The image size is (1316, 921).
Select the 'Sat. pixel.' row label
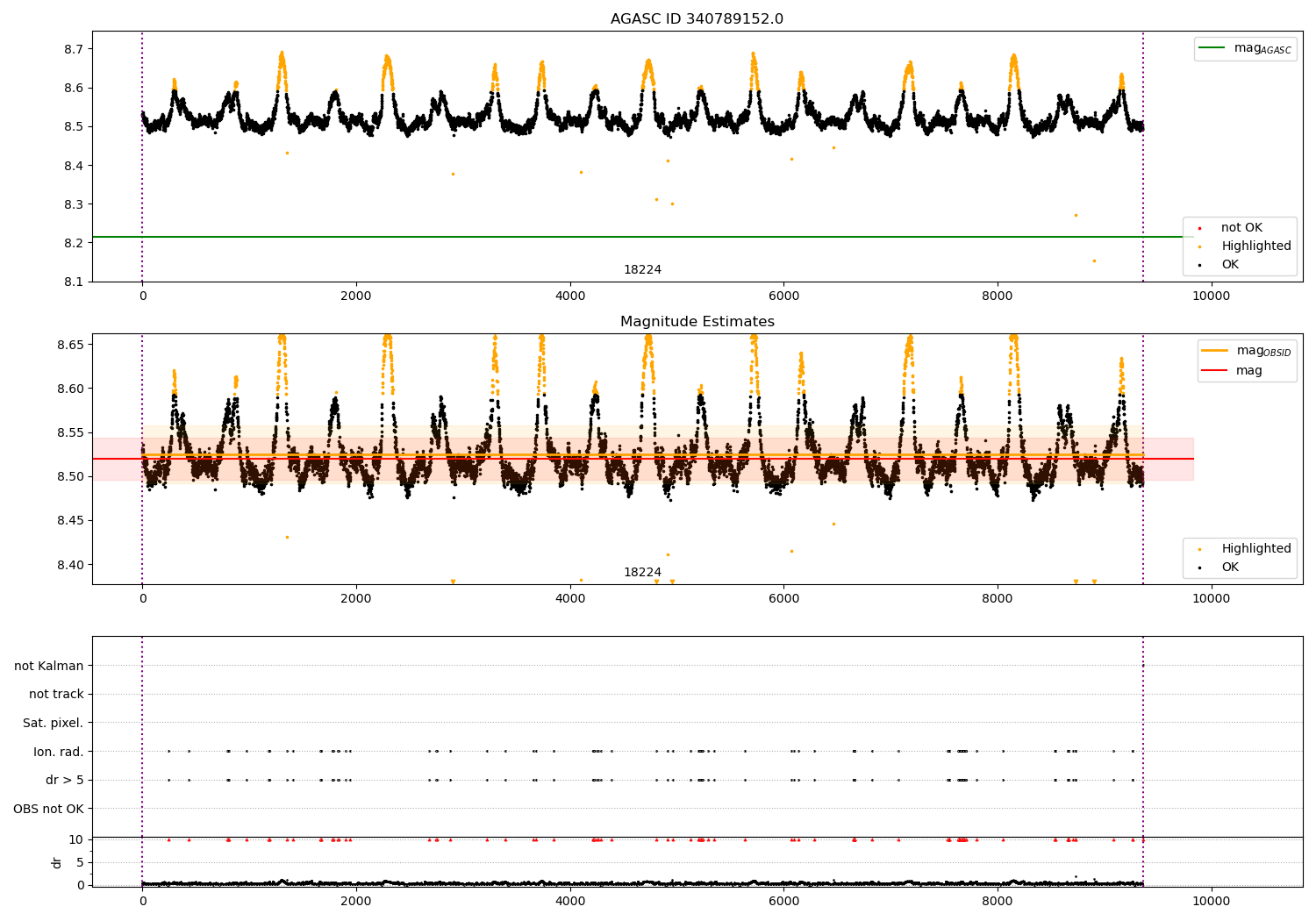(x=53, y=724)
